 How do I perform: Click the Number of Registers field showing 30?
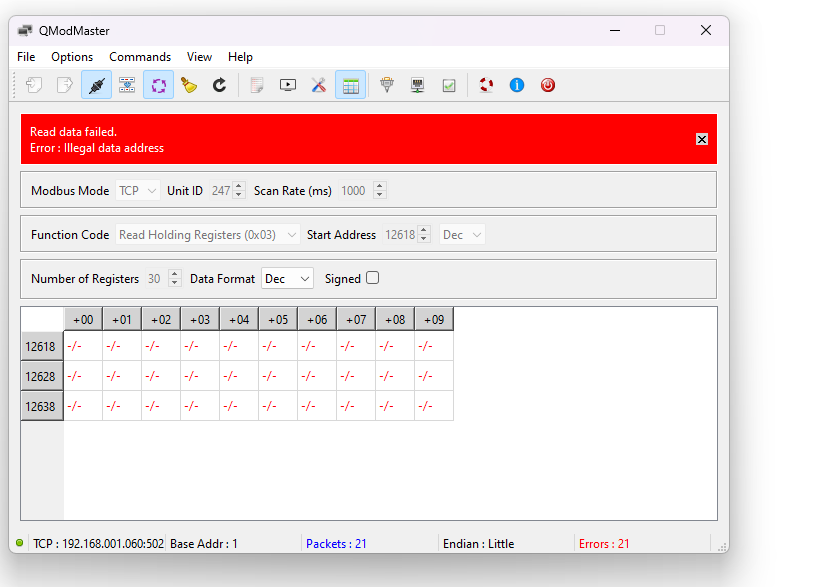point(156,279)
